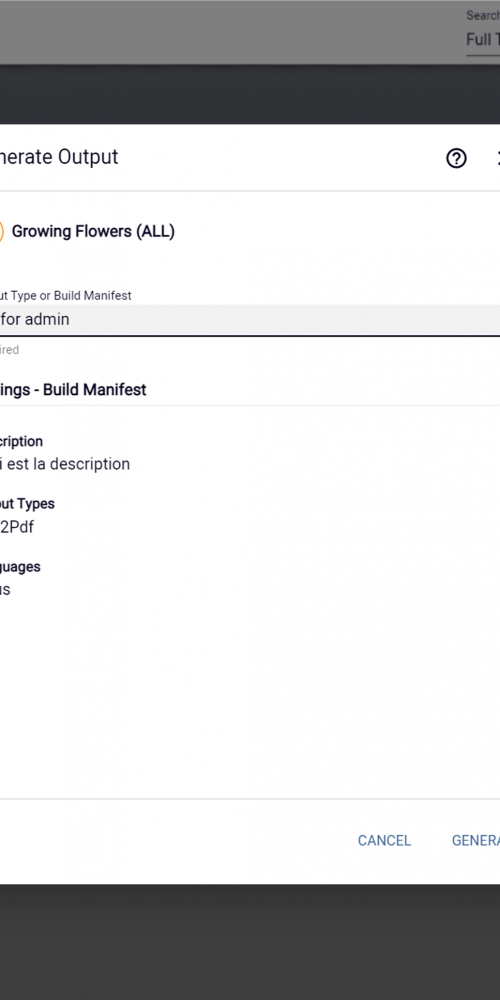Focus the Search field showing Full T
The width and height of the screenshot is (500, 1000).
tap(483, 40)
